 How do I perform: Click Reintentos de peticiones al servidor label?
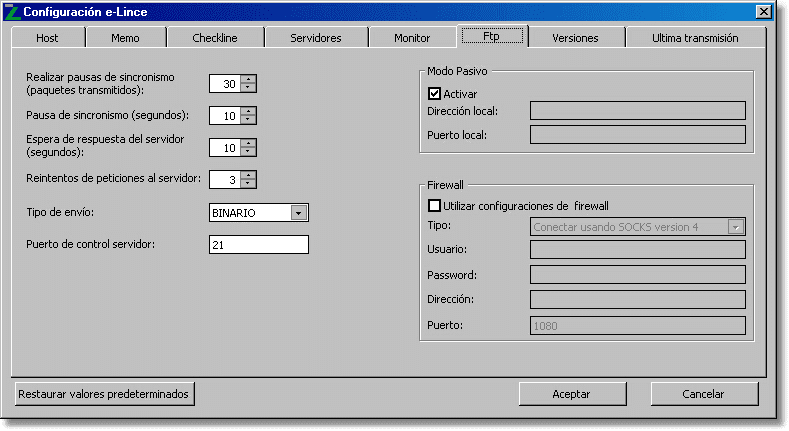tap(113, 179)
